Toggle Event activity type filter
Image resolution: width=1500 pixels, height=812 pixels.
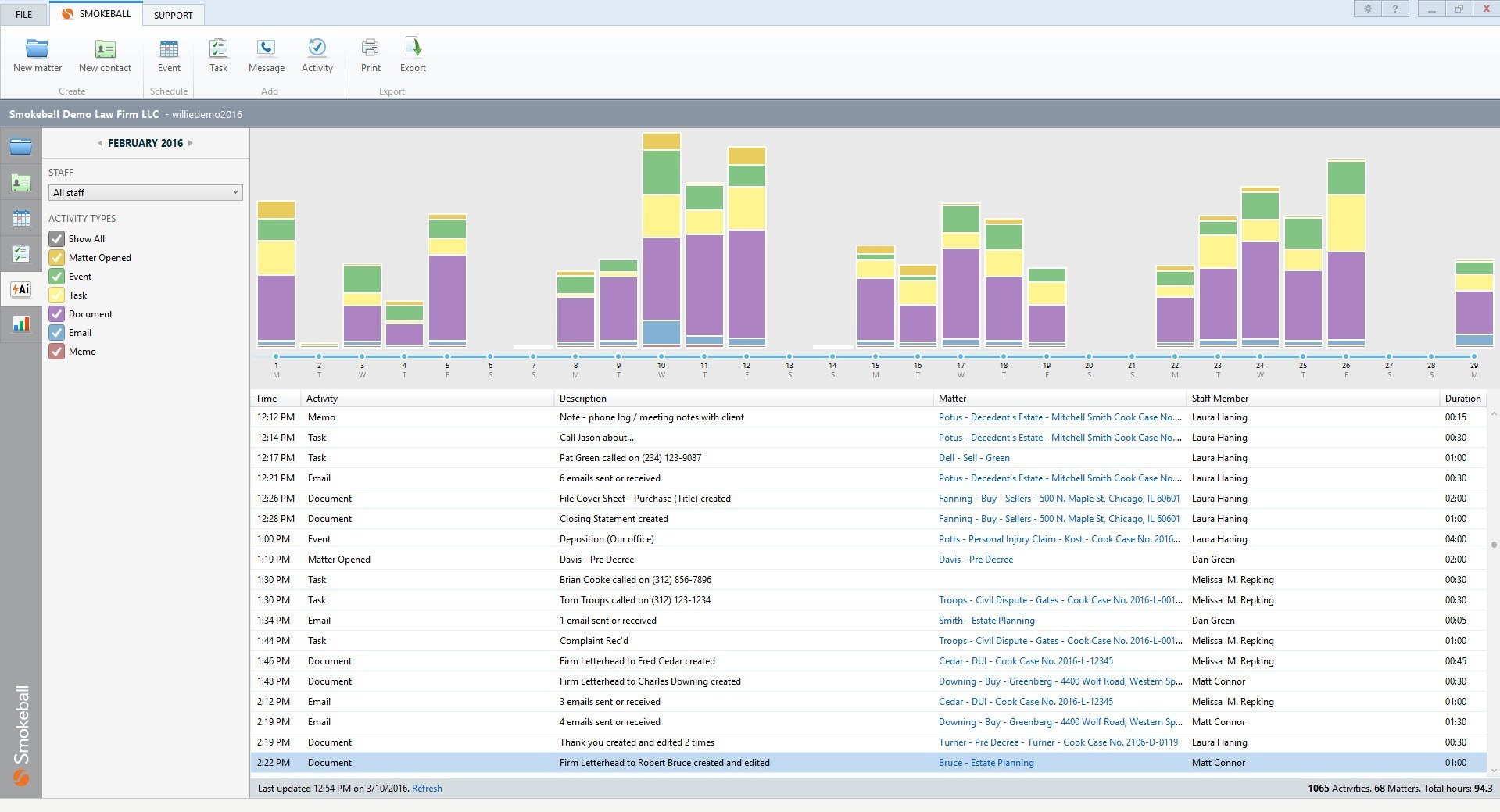click(x=56, y=276)
